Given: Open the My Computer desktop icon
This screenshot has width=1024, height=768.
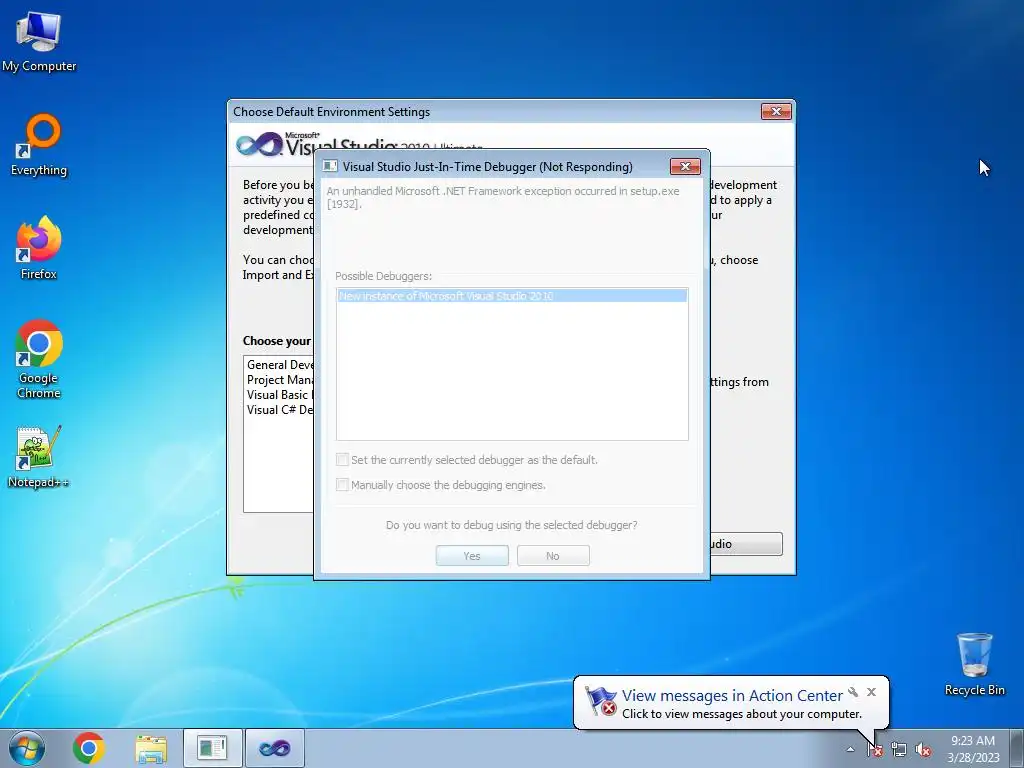Looking at the screenshot, I should point(39,40).
